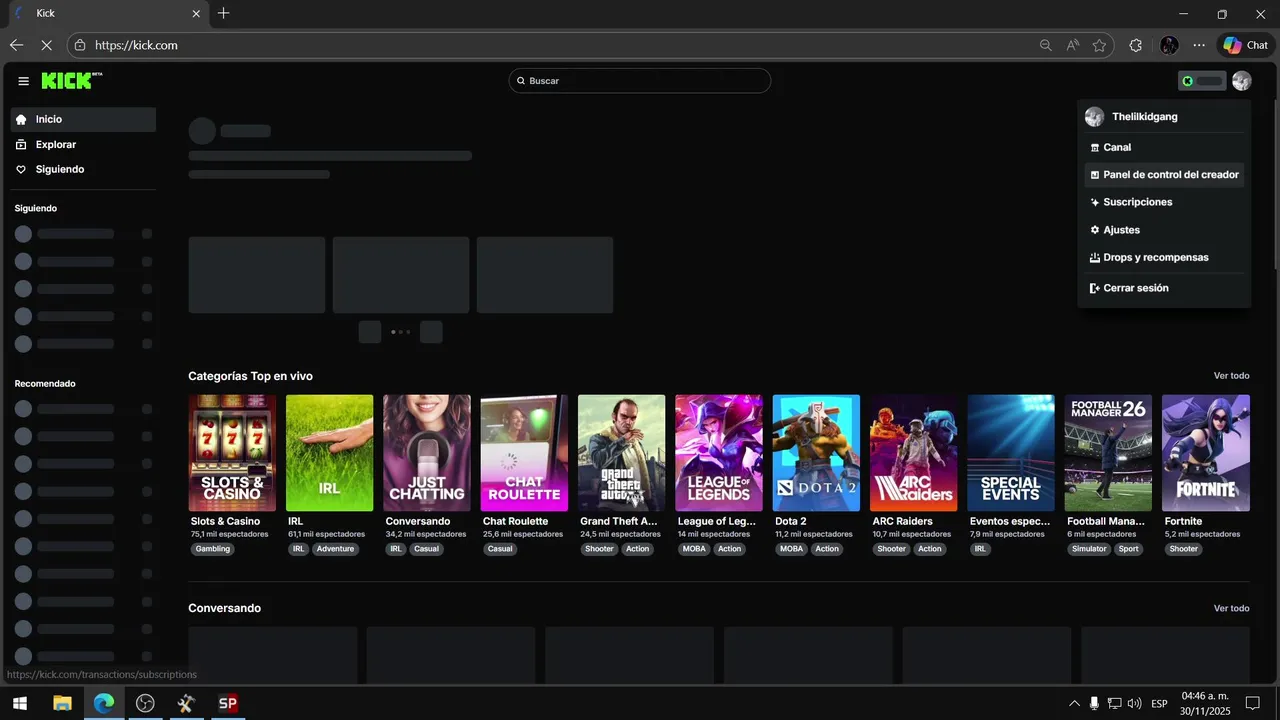
Task: Click the Ajustes gear icon
Action: coord(1095,230)
